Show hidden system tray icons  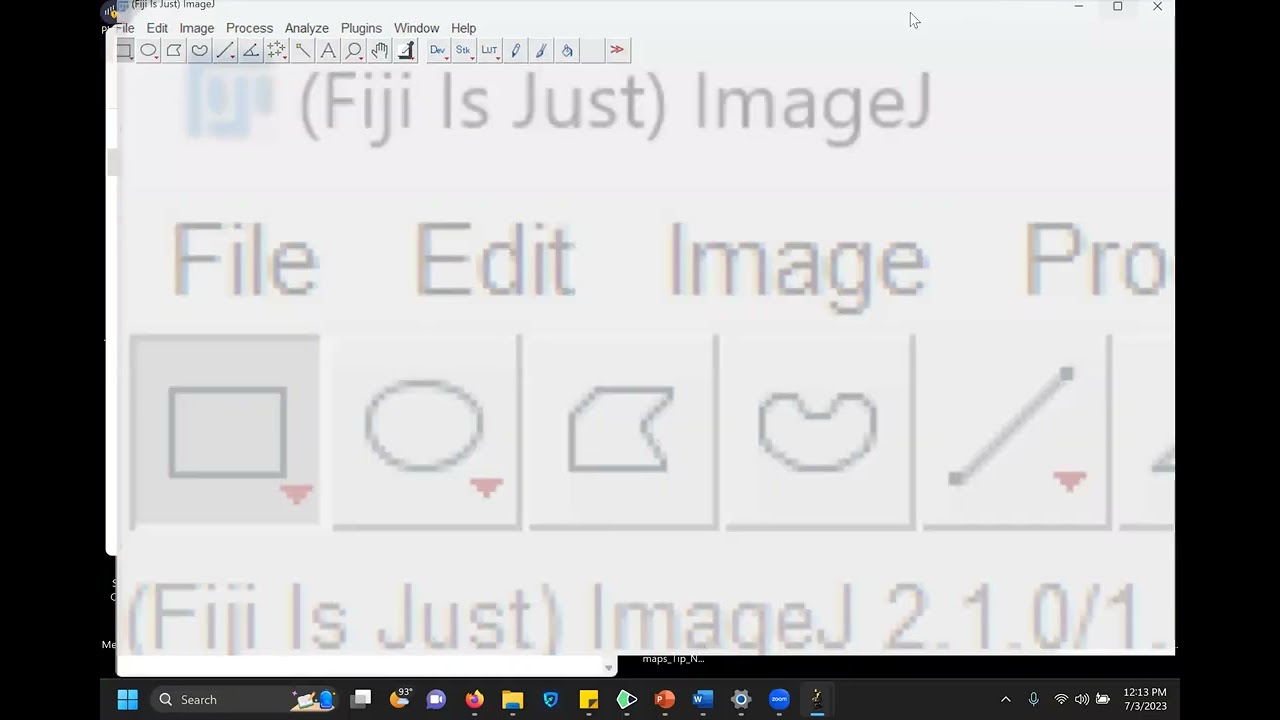click(1005, 699)
